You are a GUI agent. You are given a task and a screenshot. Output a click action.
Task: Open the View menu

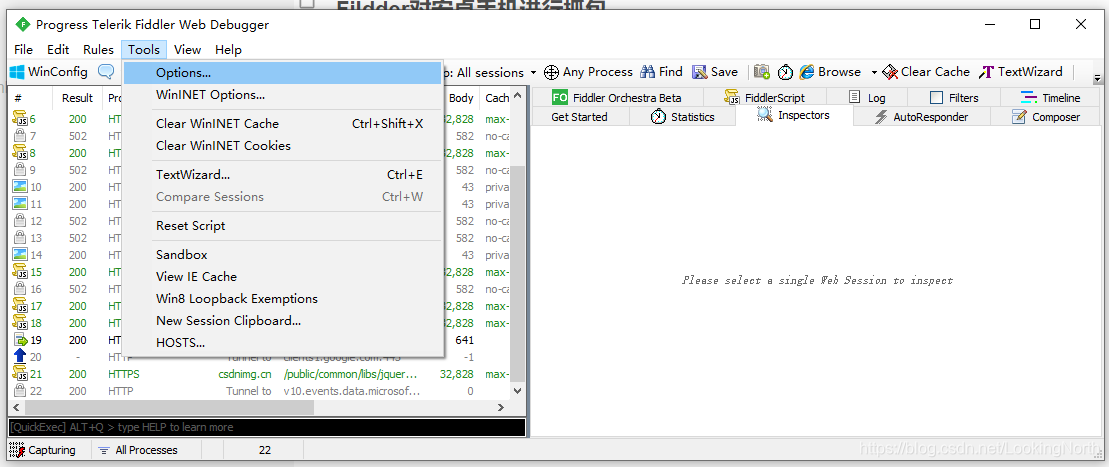pyautogui.click(x=187, y=50)
